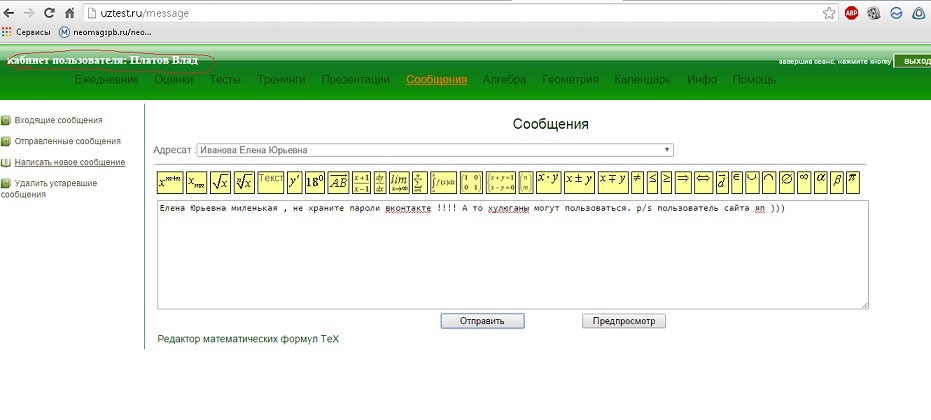931x420 pixels.
Task: Open the Оценки menu
Action: (174, 80)
